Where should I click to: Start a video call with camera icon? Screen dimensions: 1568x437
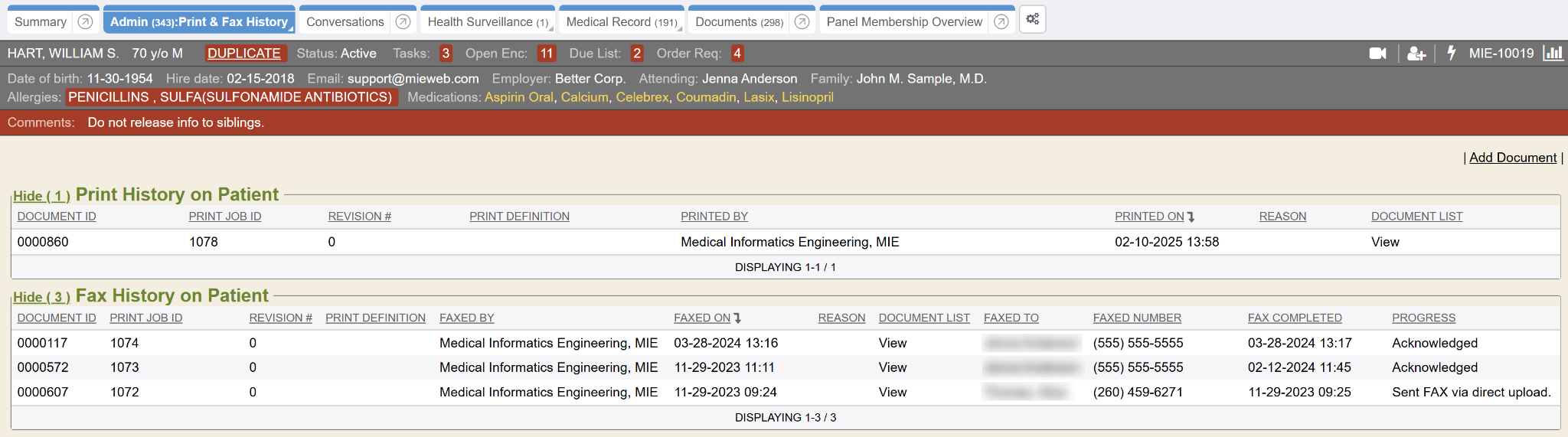point(1377,54)
